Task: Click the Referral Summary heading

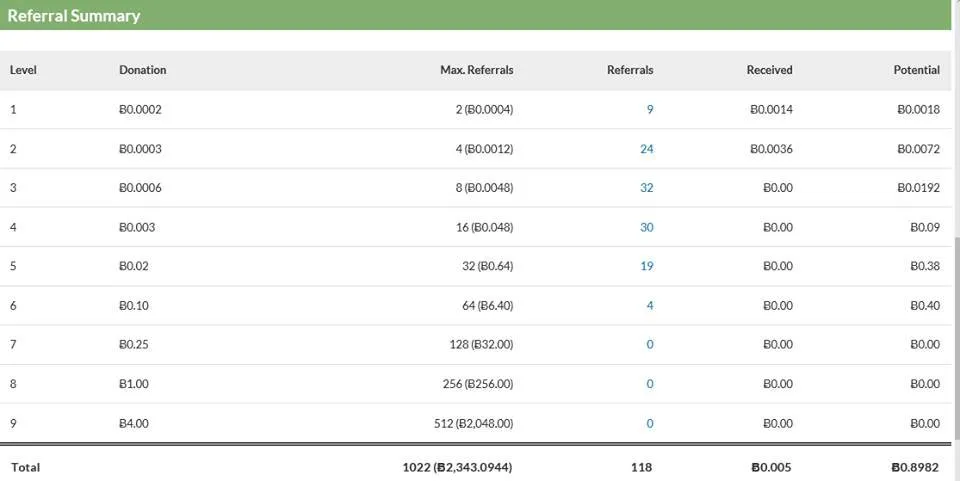Action: (73, 15)
